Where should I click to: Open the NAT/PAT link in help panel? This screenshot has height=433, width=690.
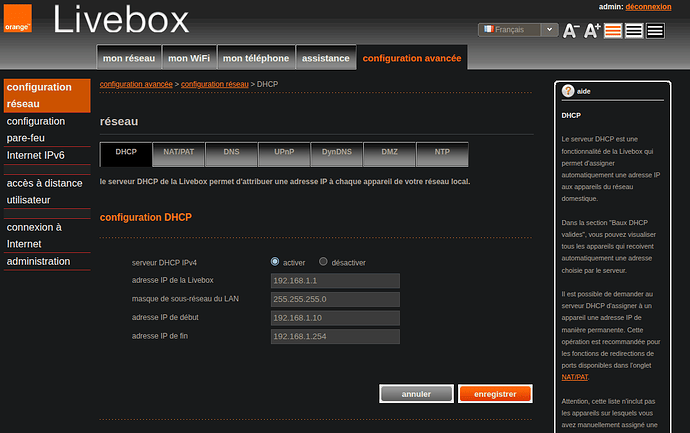[575, 377]
